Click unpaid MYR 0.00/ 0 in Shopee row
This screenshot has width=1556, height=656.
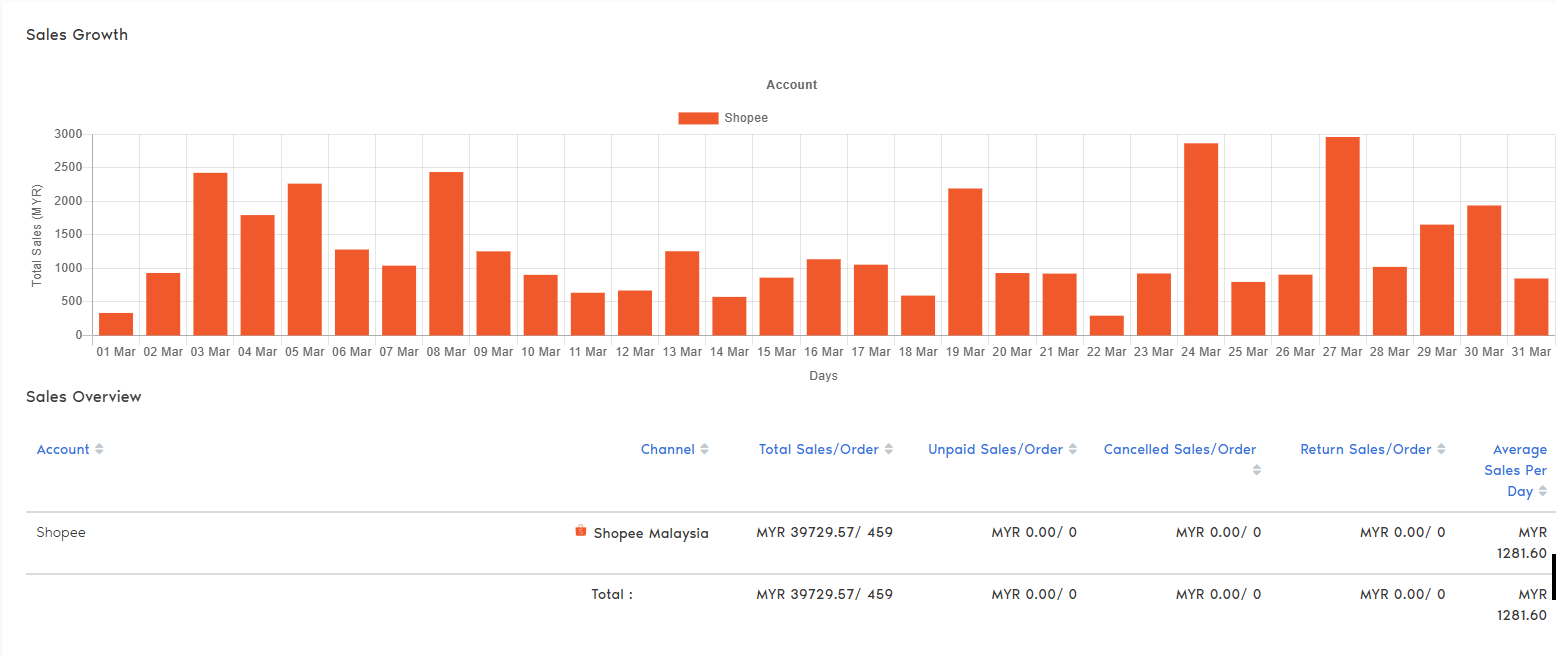[x=1034, y=532]
